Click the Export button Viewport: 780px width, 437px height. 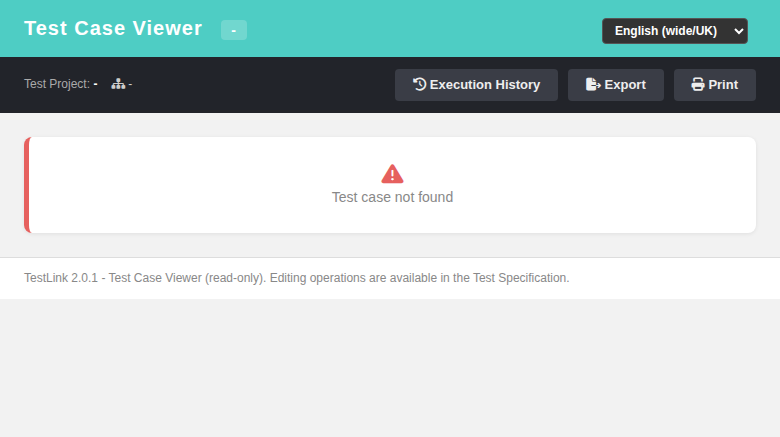coord(615,85)
